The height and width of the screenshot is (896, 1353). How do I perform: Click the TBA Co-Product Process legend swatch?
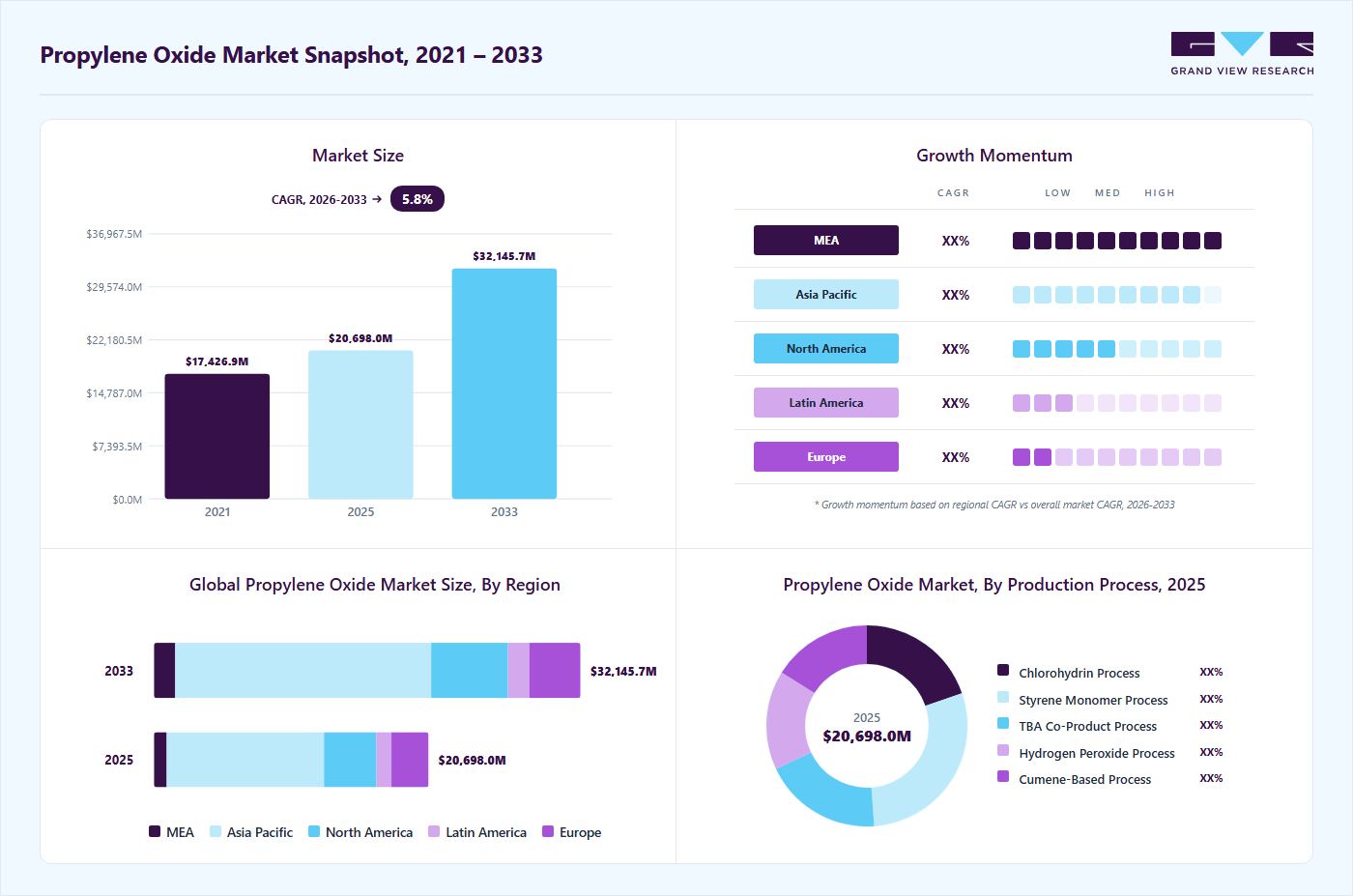point(1003,723)
